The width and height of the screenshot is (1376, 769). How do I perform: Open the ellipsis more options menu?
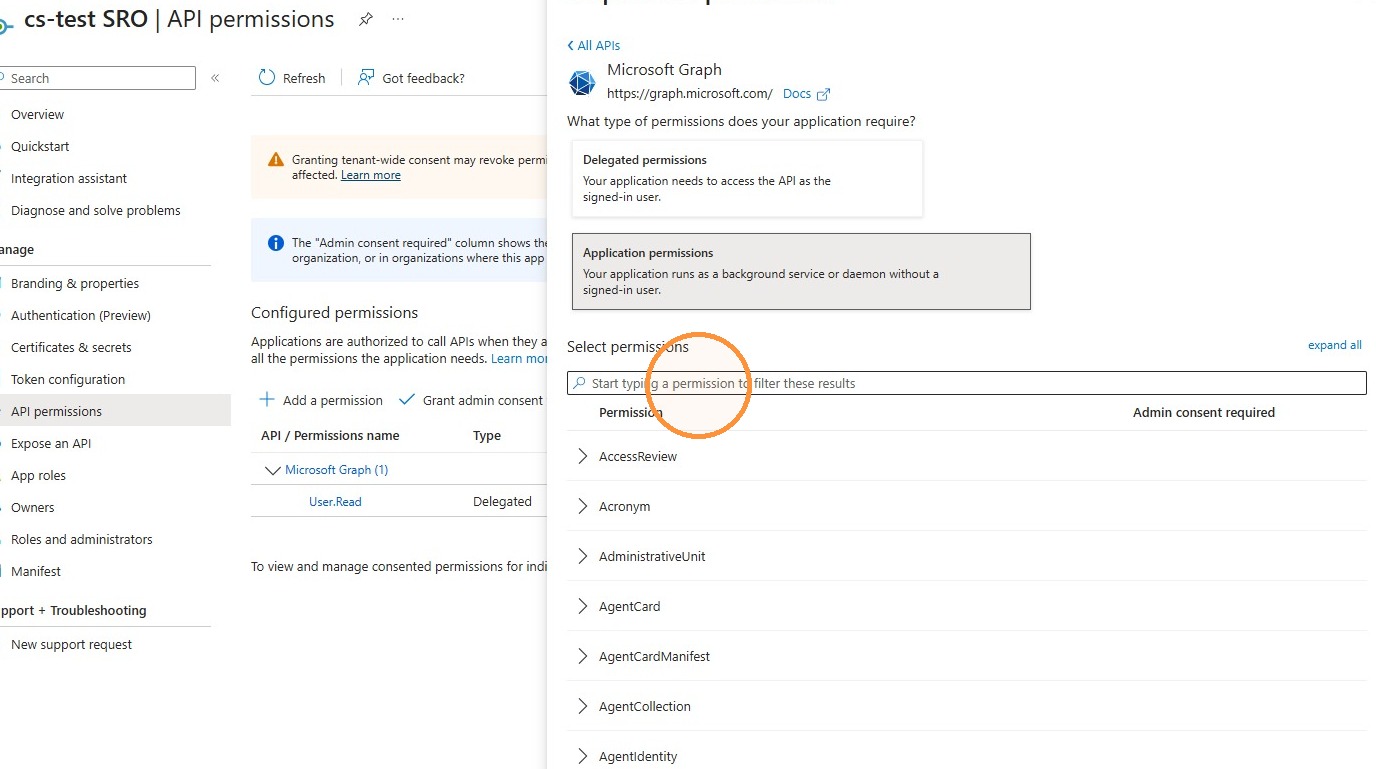click(398, 19)
